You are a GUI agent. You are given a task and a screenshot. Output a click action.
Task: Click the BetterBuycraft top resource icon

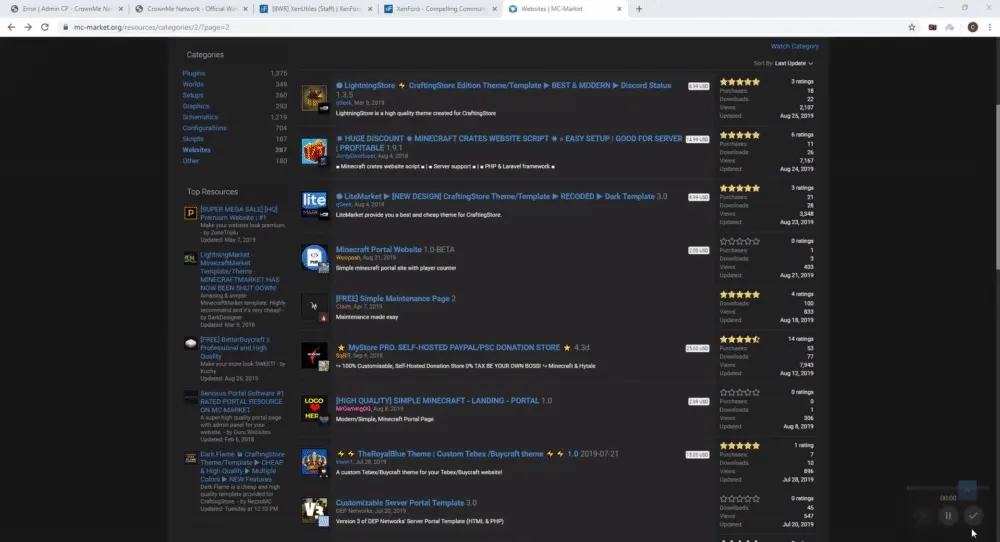pos(190,343)
